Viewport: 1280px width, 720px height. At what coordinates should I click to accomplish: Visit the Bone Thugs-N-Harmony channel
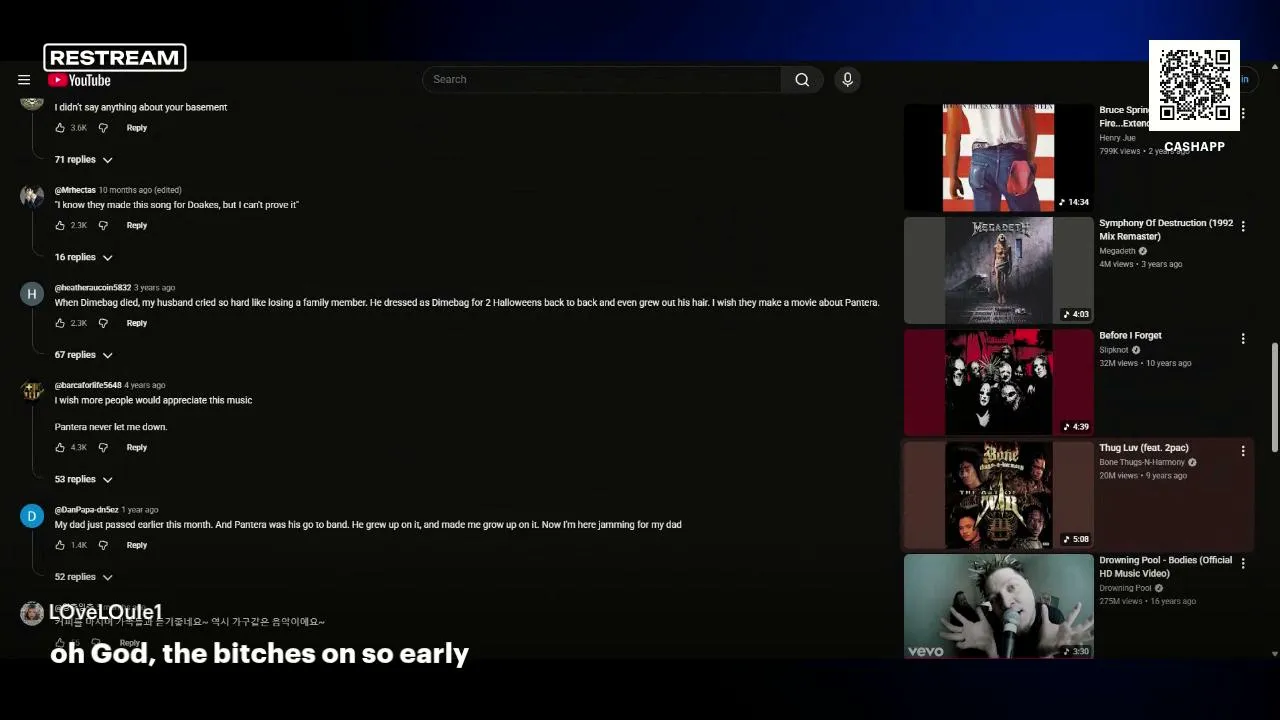pos(1142,462)
